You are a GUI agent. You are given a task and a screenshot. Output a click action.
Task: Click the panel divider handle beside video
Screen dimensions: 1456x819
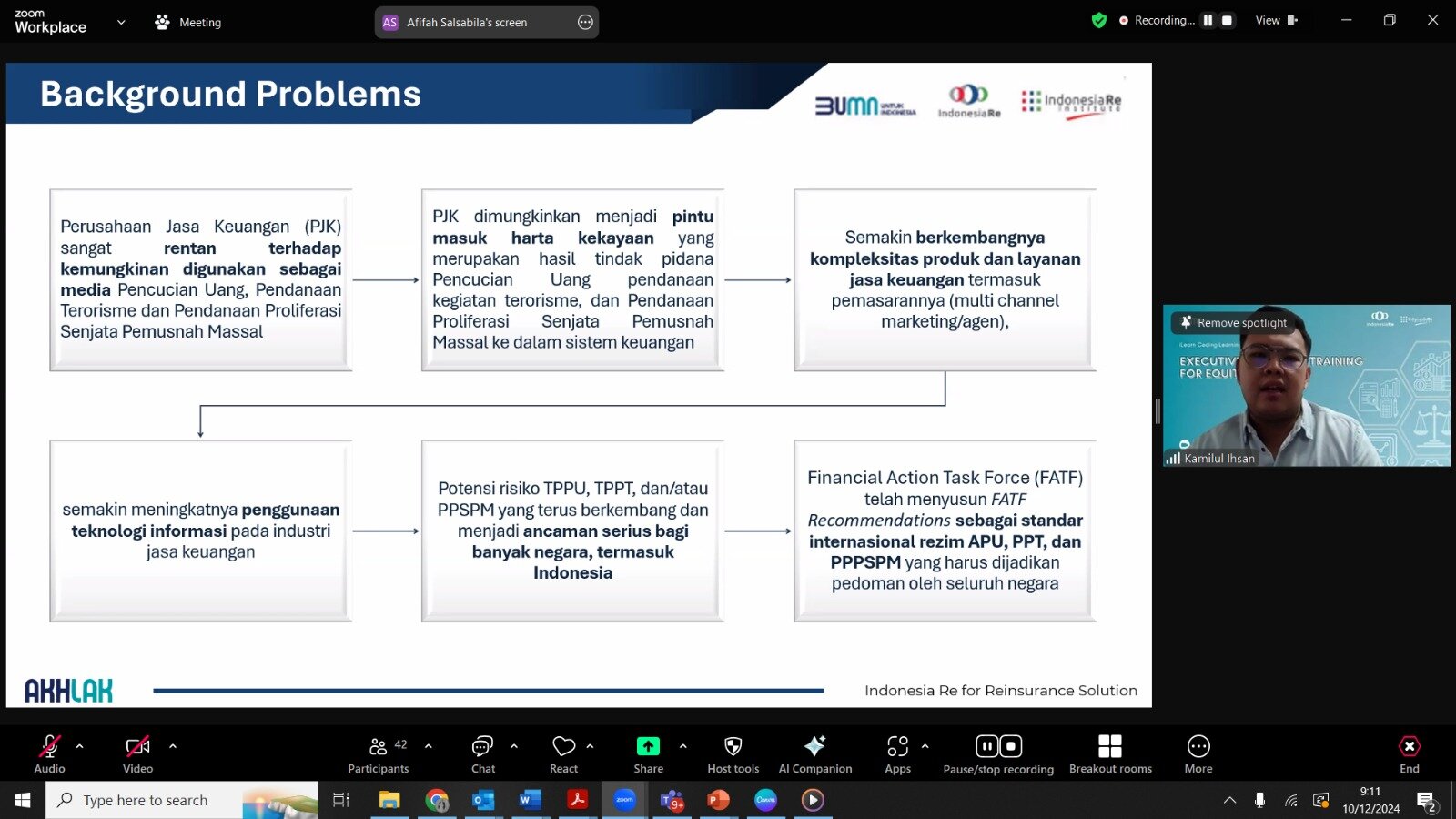[1158, 411]
